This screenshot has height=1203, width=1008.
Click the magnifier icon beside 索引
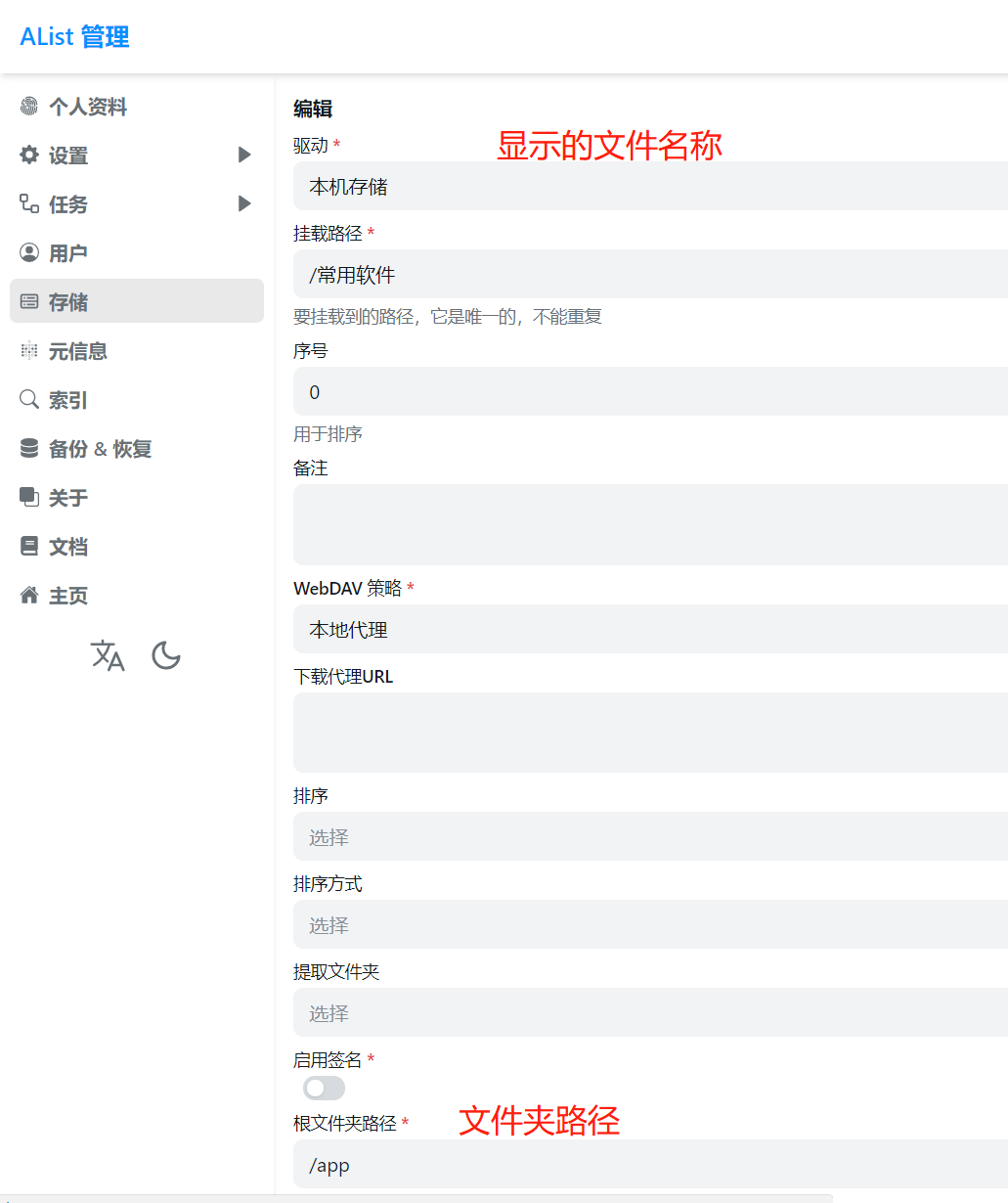point(29,399)
